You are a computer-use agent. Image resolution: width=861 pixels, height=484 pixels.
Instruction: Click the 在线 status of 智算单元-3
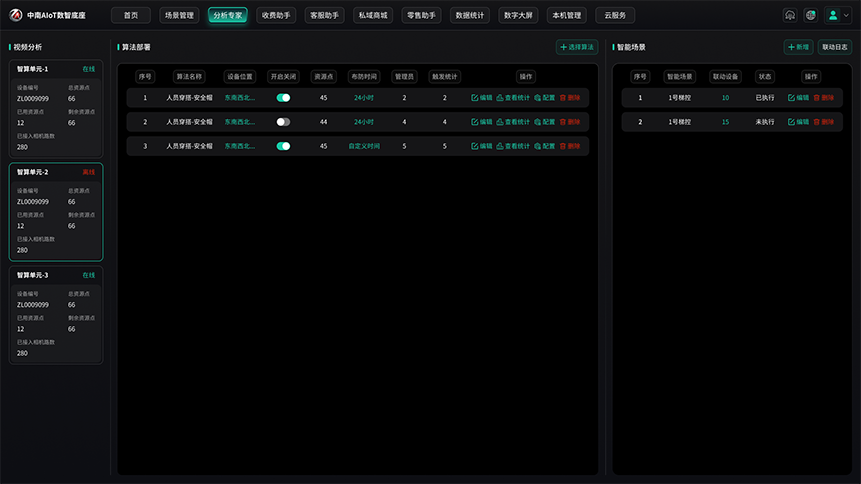(x=88, y=275)
